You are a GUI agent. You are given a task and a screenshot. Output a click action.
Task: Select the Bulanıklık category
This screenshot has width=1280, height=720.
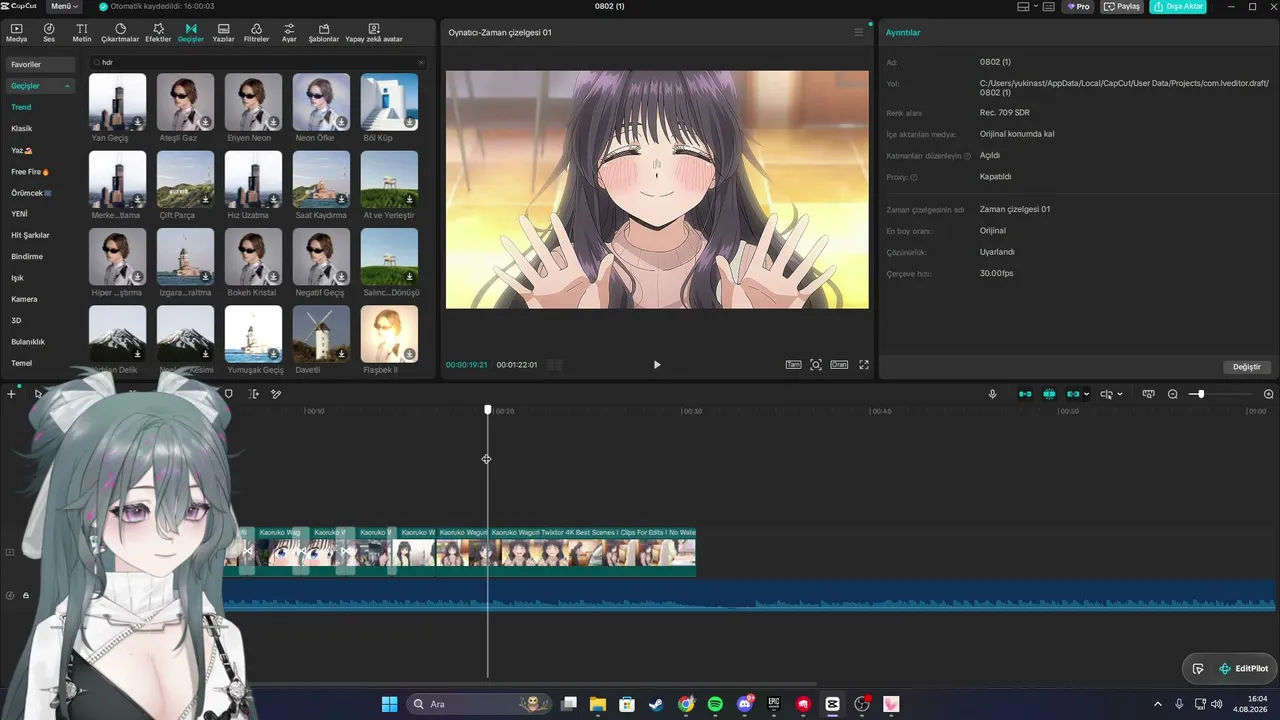[28, 342]
